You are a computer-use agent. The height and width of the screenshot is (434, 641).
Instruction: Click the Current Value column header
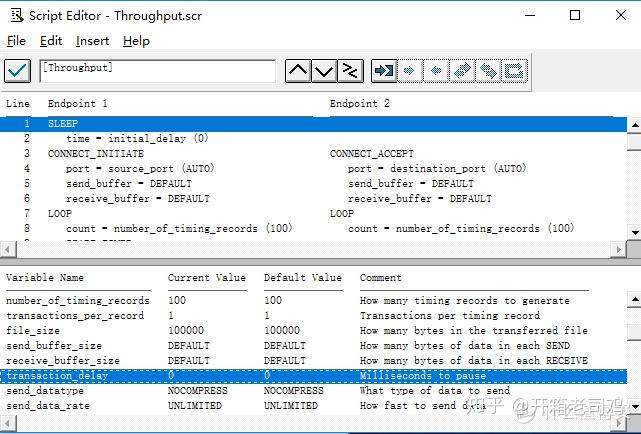pos(206,278)
